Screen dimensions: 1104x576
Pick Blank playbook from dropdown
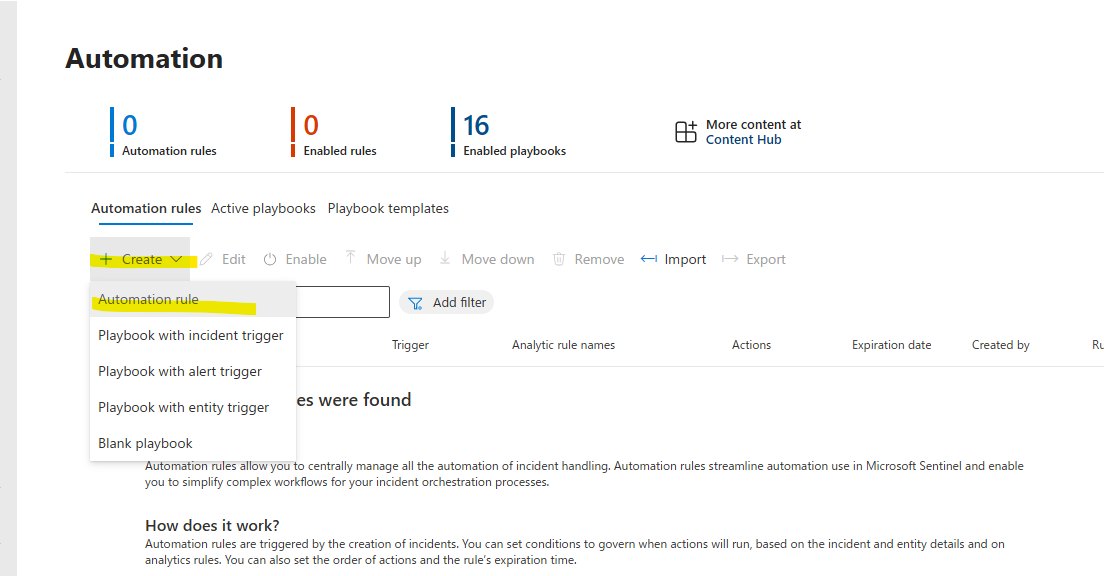click(145, 443)
